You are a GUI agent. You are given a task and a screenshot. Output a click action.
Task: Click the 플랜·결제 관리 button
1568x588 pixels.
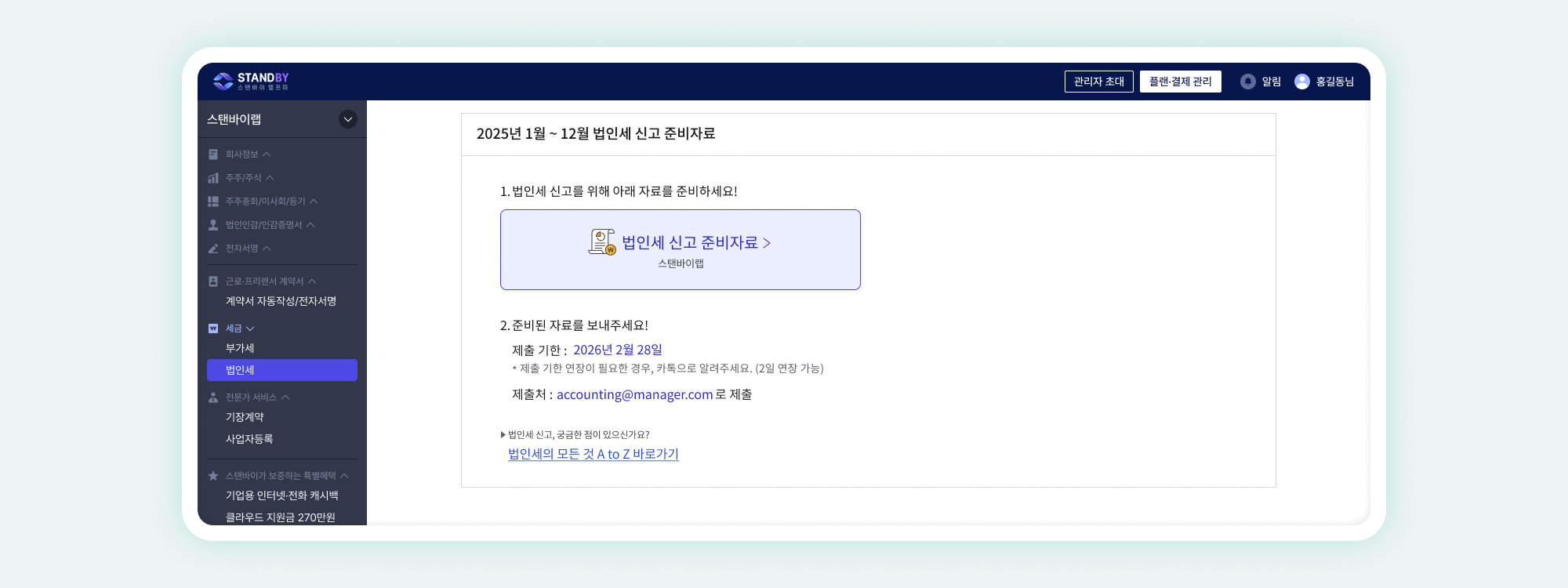click(1181, 82)
